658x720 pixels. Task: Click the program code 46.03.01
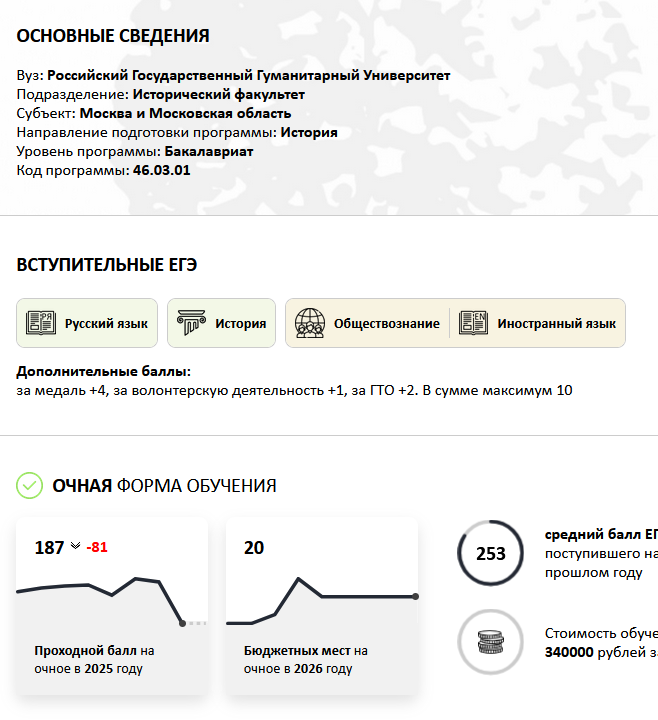click(162, 170)
